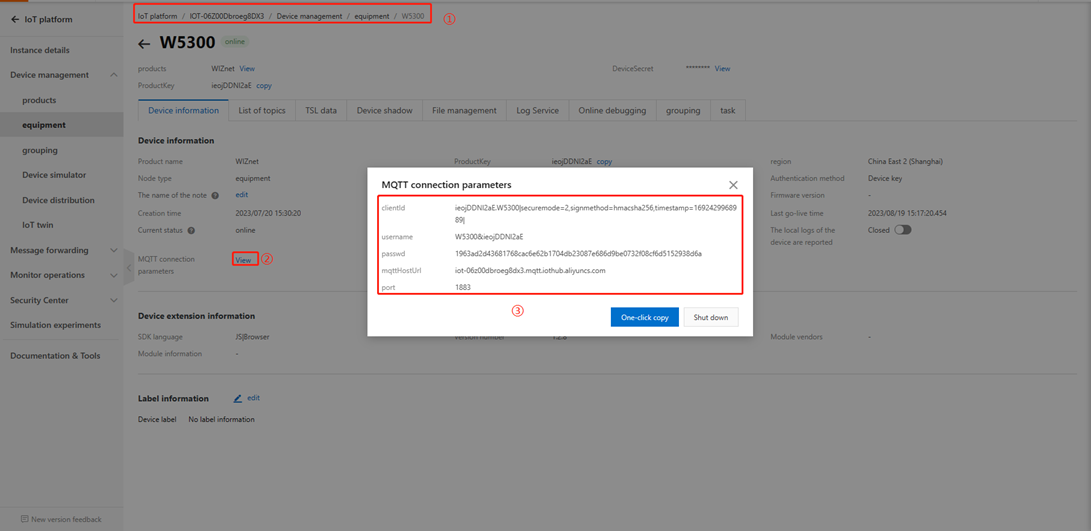The height and width of the screenshot is (531, 1091).
Task: Click Device management in breadcrumb
Action: point(309,16)
